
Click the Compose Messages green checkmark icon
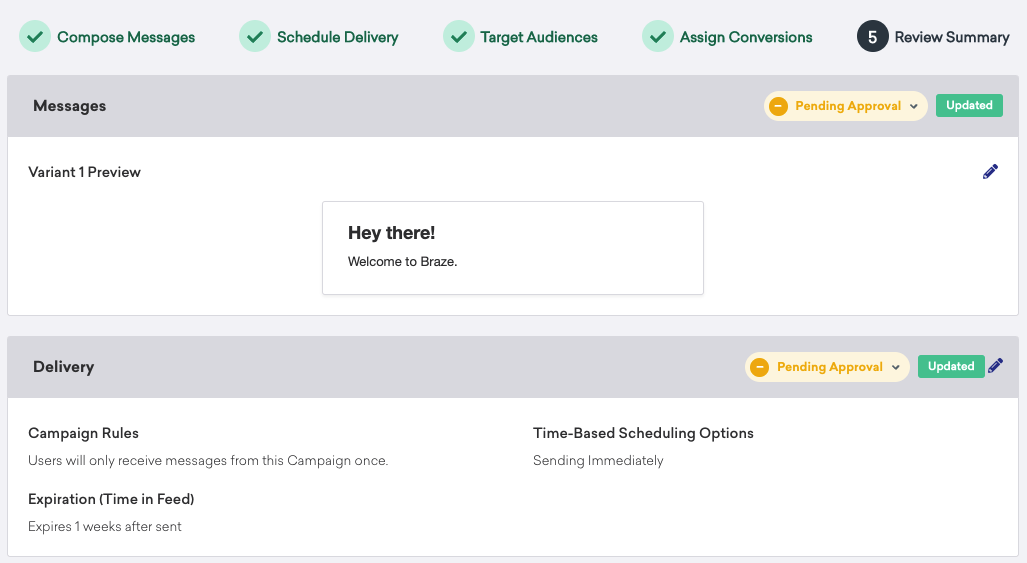click(35, 36)
